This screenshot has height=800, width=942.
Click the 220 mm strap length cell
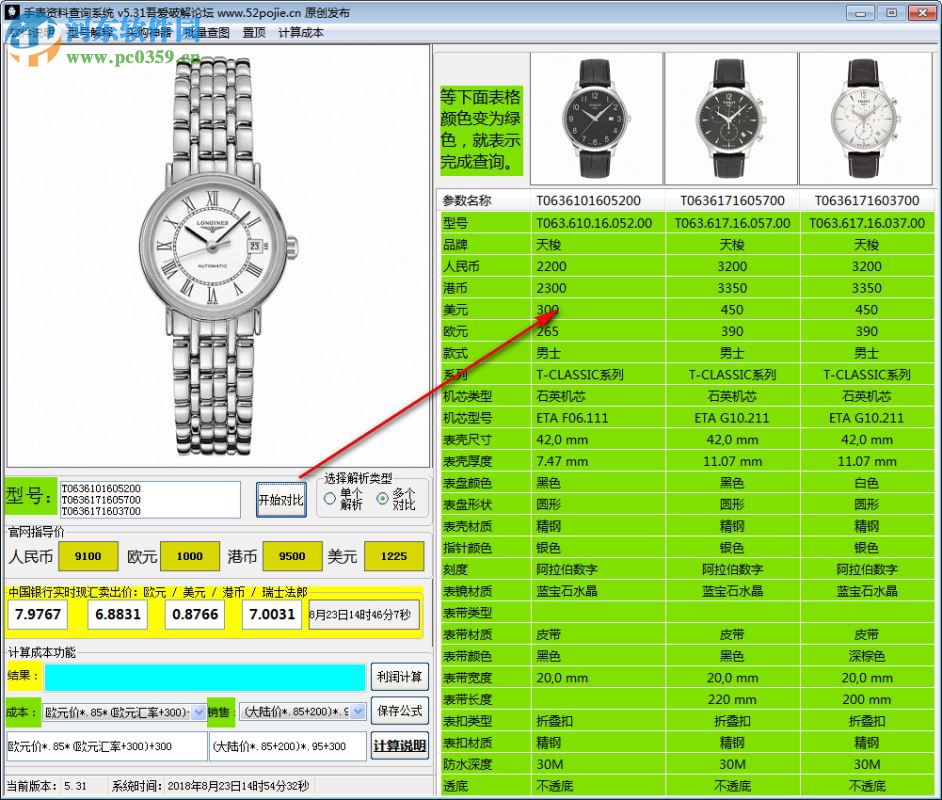(732, 699)
